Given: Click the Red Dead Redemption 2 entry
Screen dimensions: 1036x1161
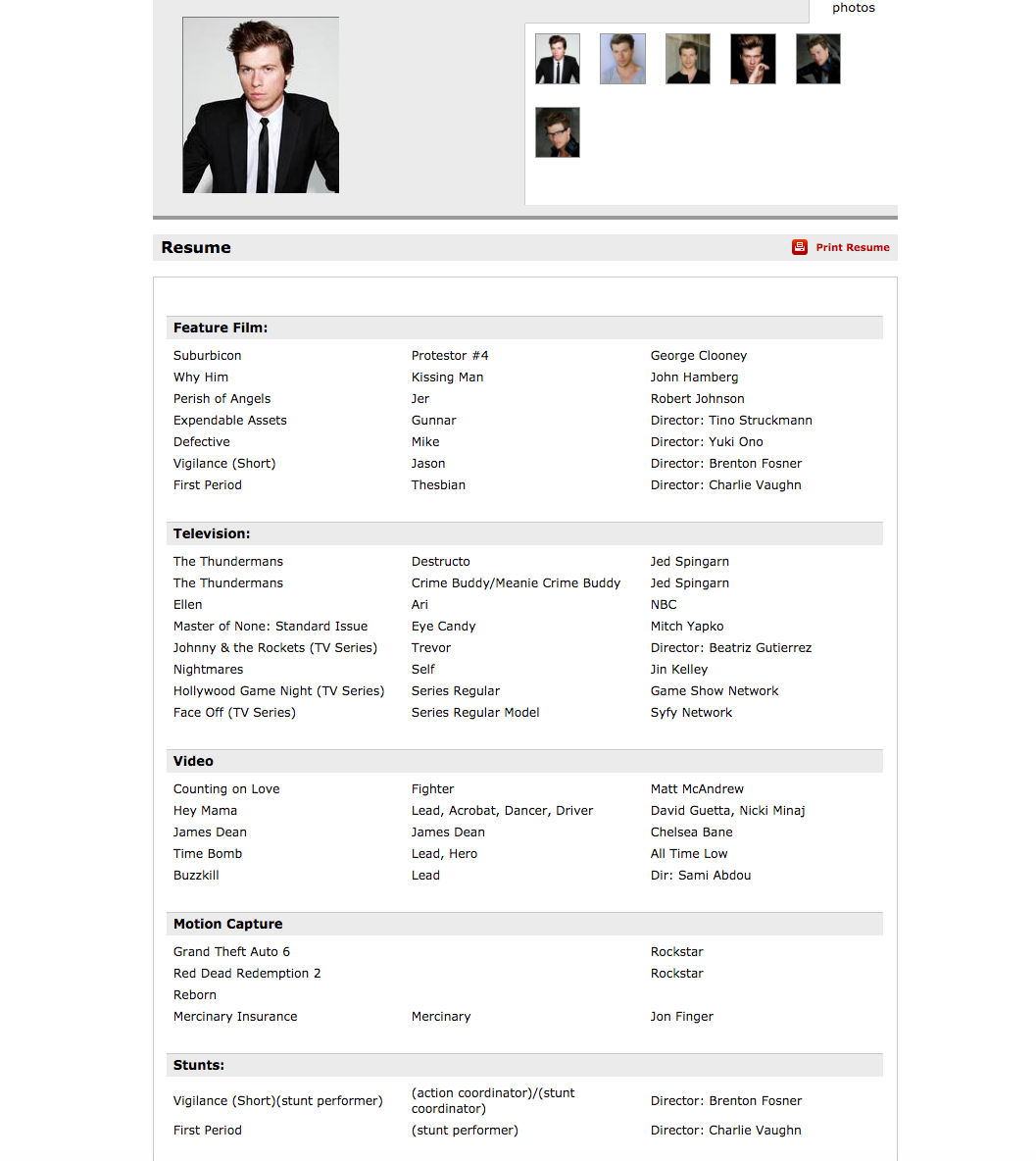Looking at the screenshot, I should coord(247,973).
